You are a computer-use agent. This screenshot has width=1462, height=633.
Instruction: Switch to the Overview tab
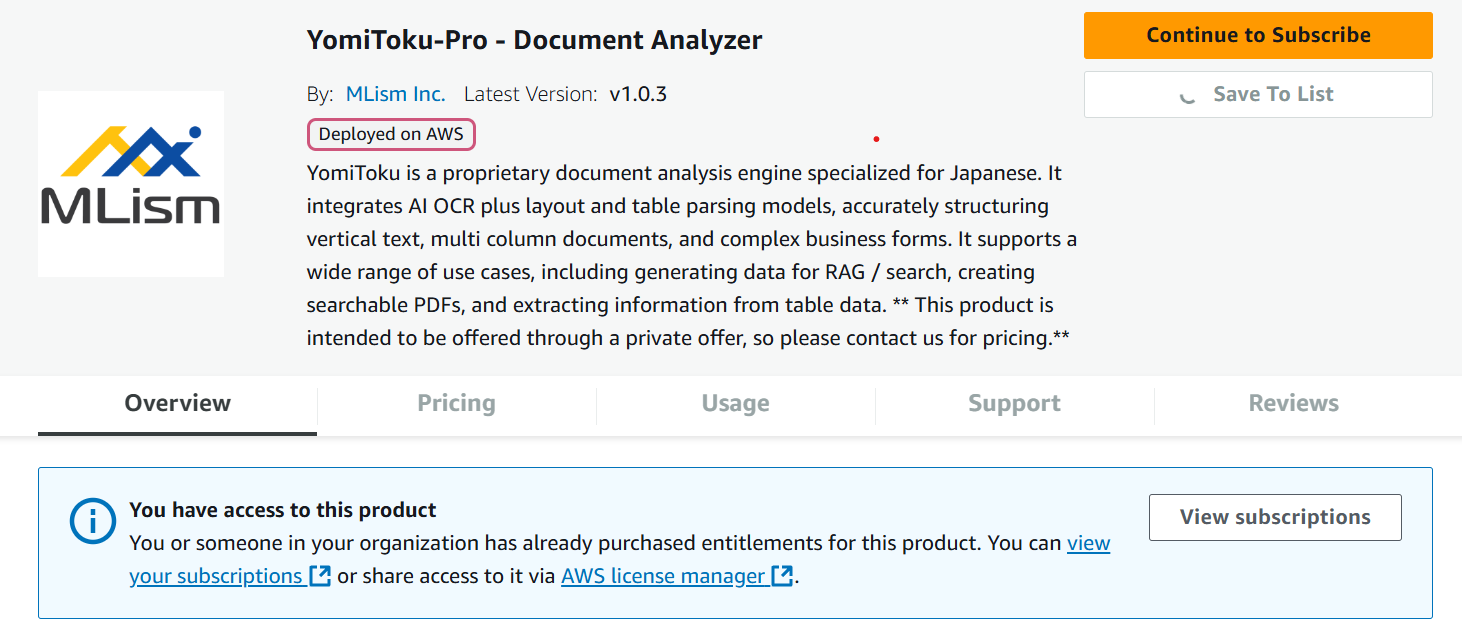[177, 404]
